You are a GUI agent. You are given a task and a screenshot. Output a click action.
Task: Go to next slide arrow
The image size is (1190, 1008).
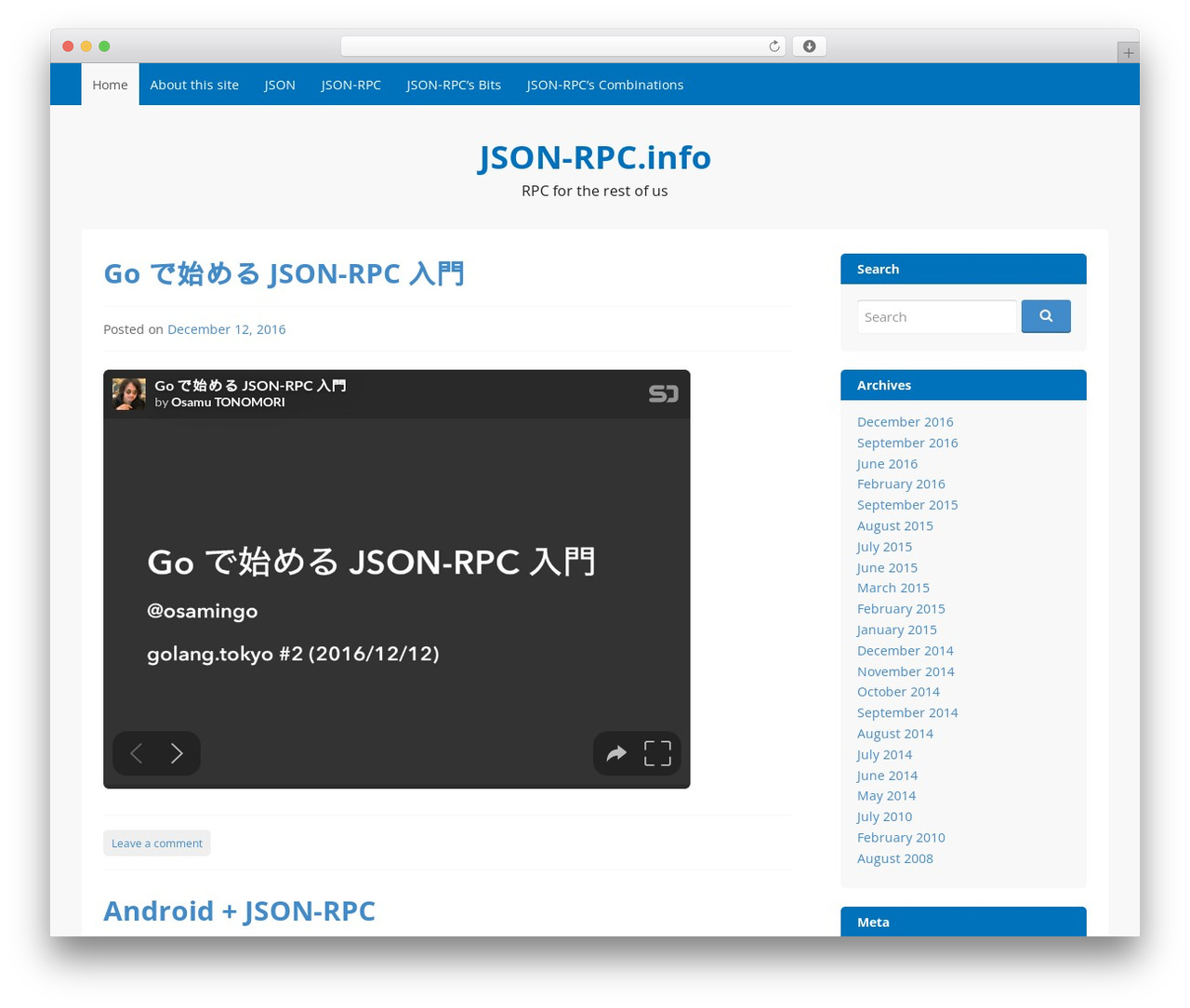point(177,753)
